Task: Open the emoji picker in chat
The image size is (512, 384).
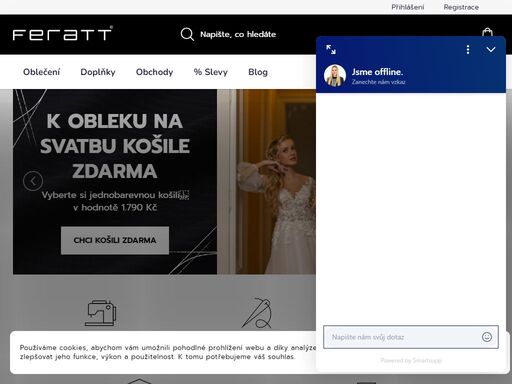Action: pyautogui.click(x=487, y=337)
